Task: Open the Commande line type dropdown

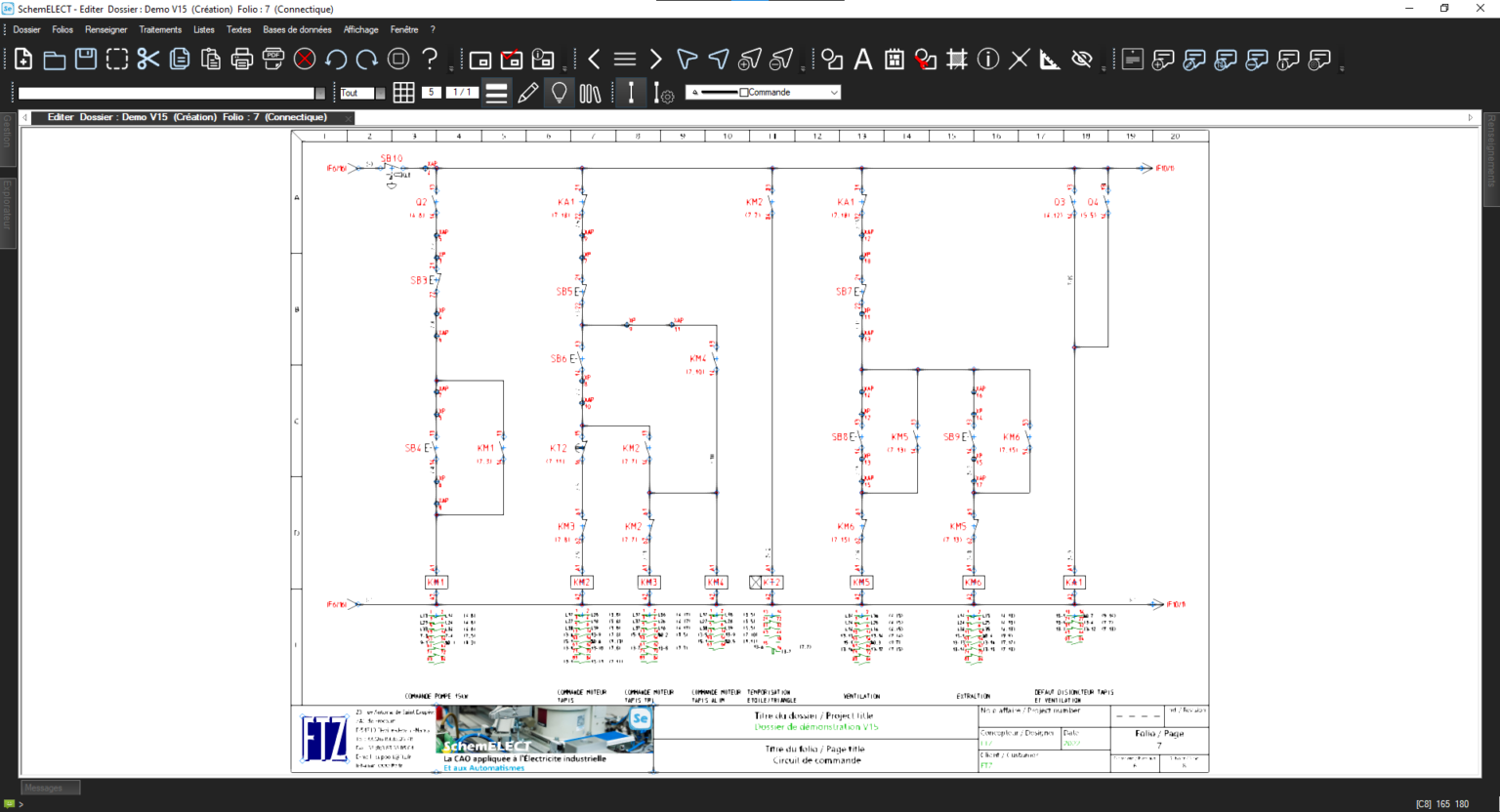Action: (x=834, y=93)
